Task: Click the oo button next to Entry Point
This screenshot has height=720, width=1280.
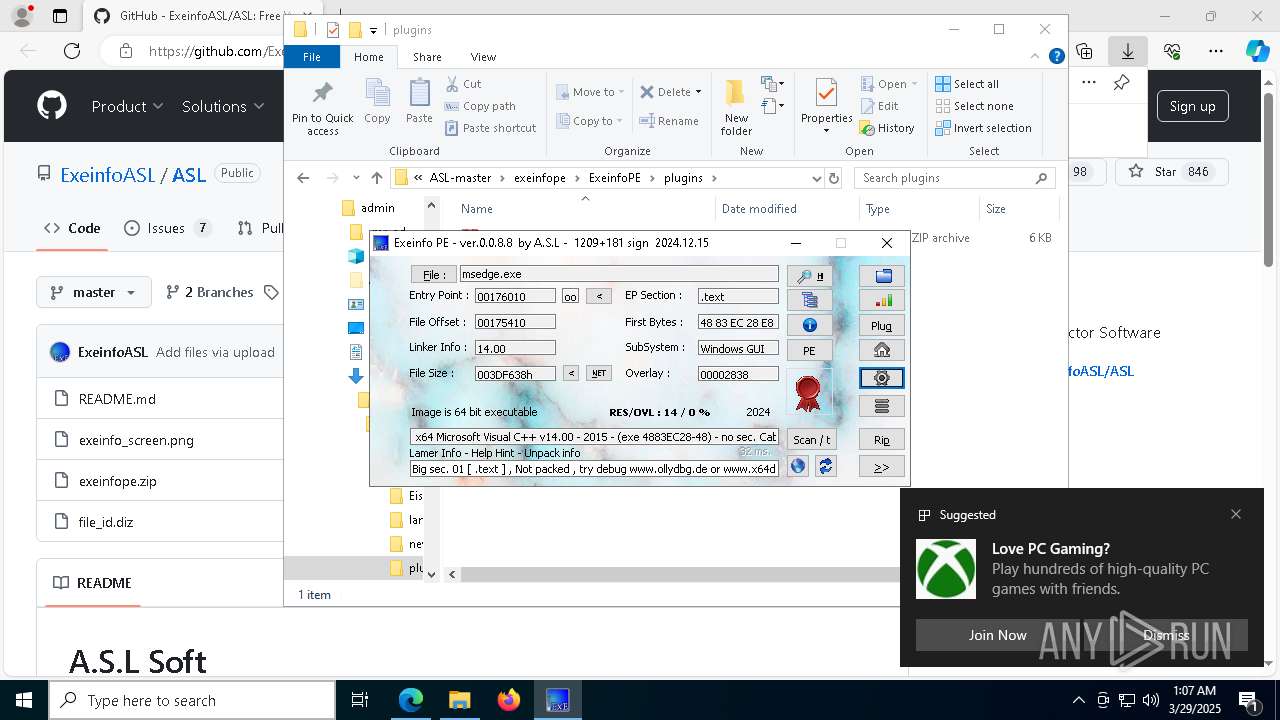Action: coord(570,297)
